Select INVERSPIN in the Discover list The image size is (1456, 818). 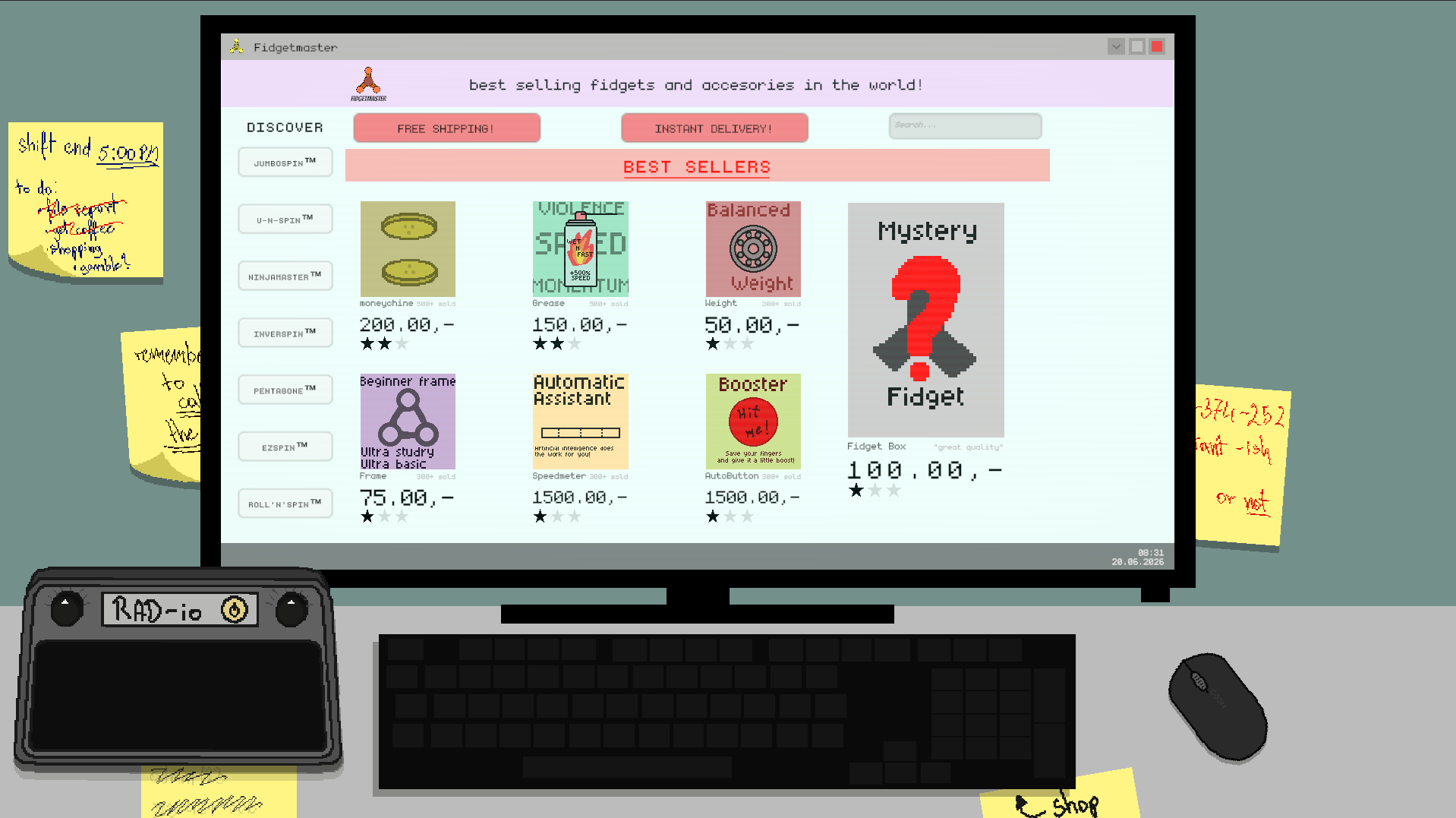[x=285, y=333]
